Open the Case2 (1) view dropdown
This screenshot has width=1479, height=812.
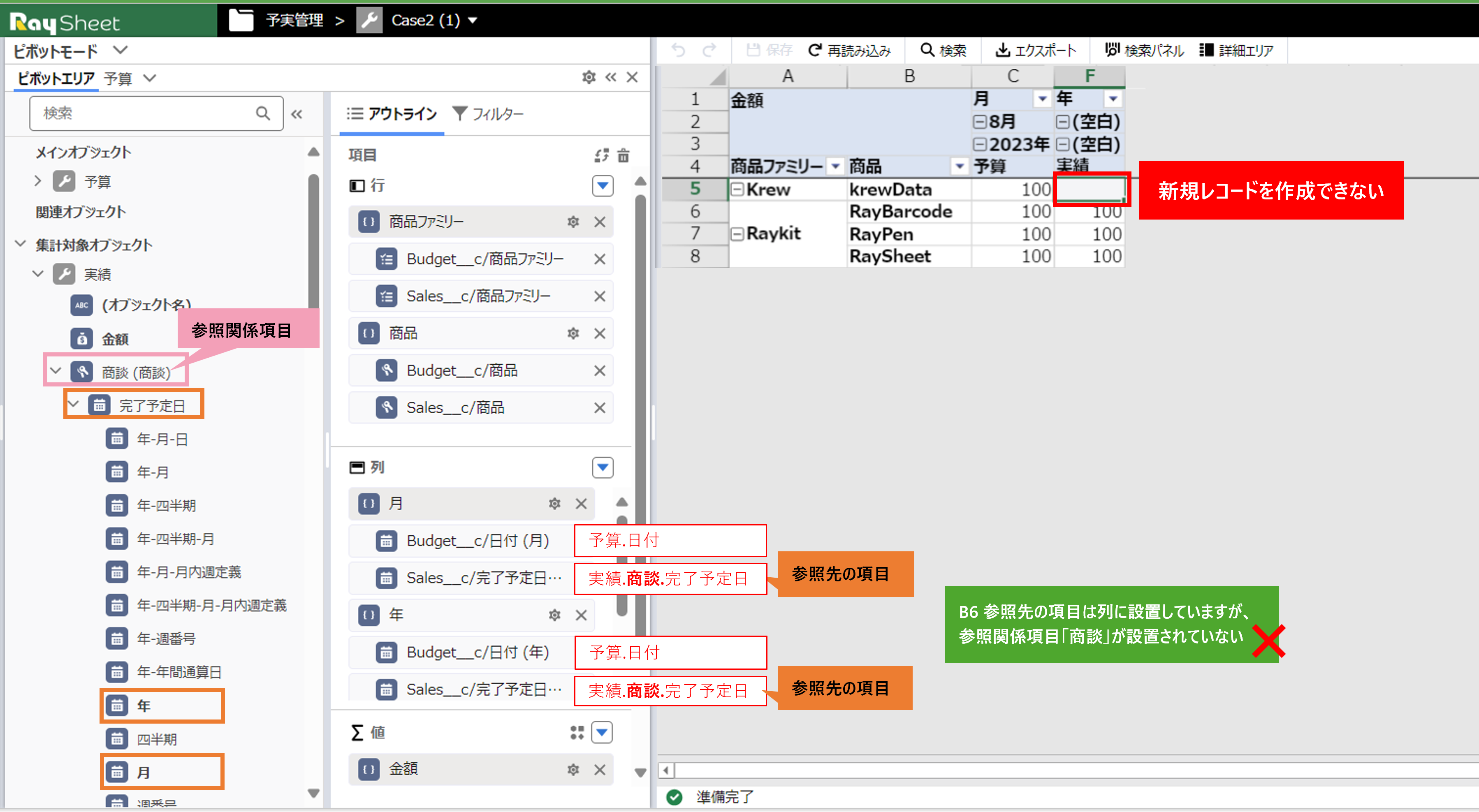[473, 21]
